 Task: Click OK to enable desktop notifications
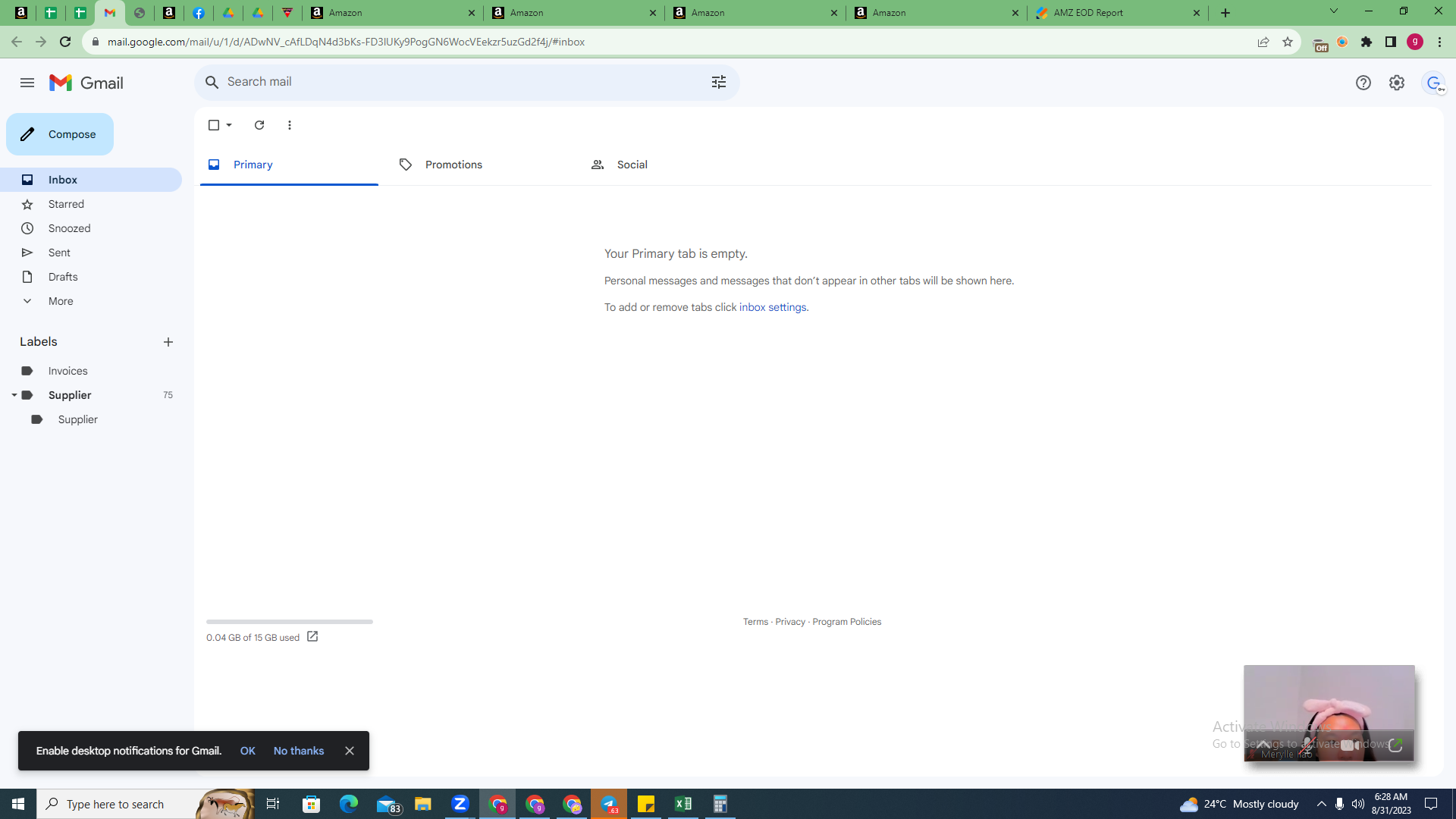coord(248,751)
